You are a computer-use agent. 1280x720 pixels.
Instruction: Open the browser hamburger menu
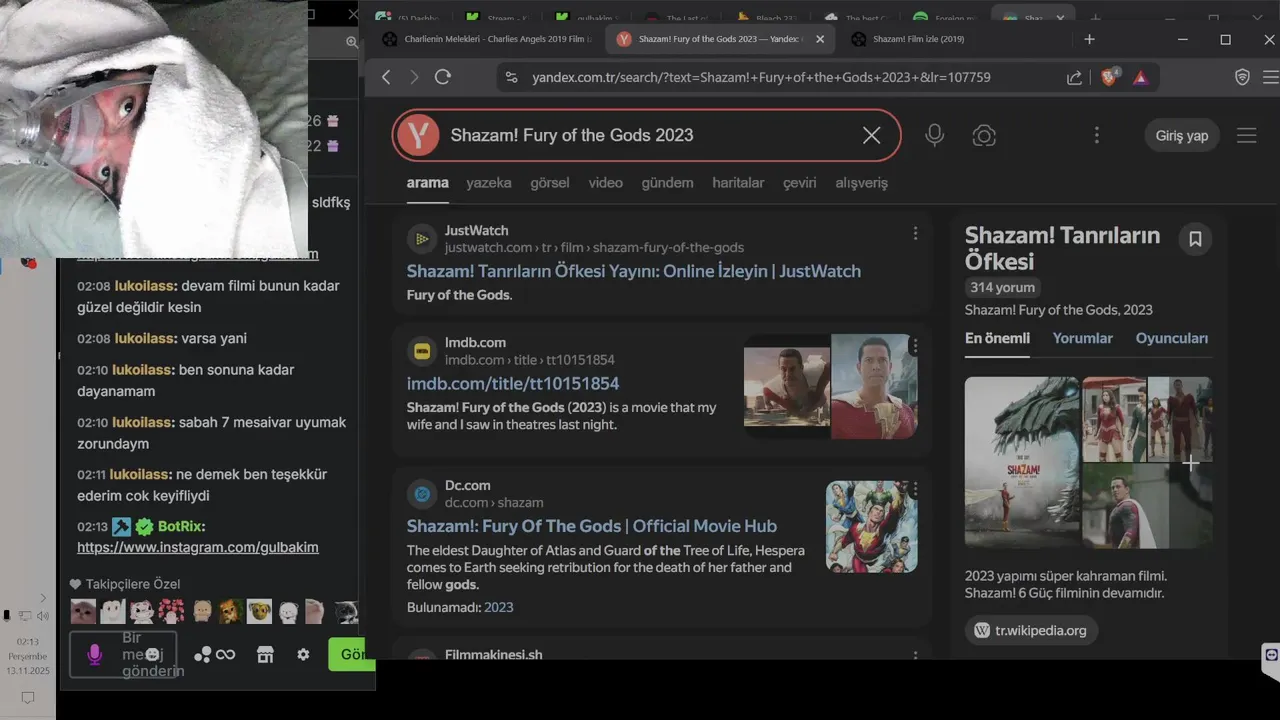pyautogui.click(x=1270, y=77)
